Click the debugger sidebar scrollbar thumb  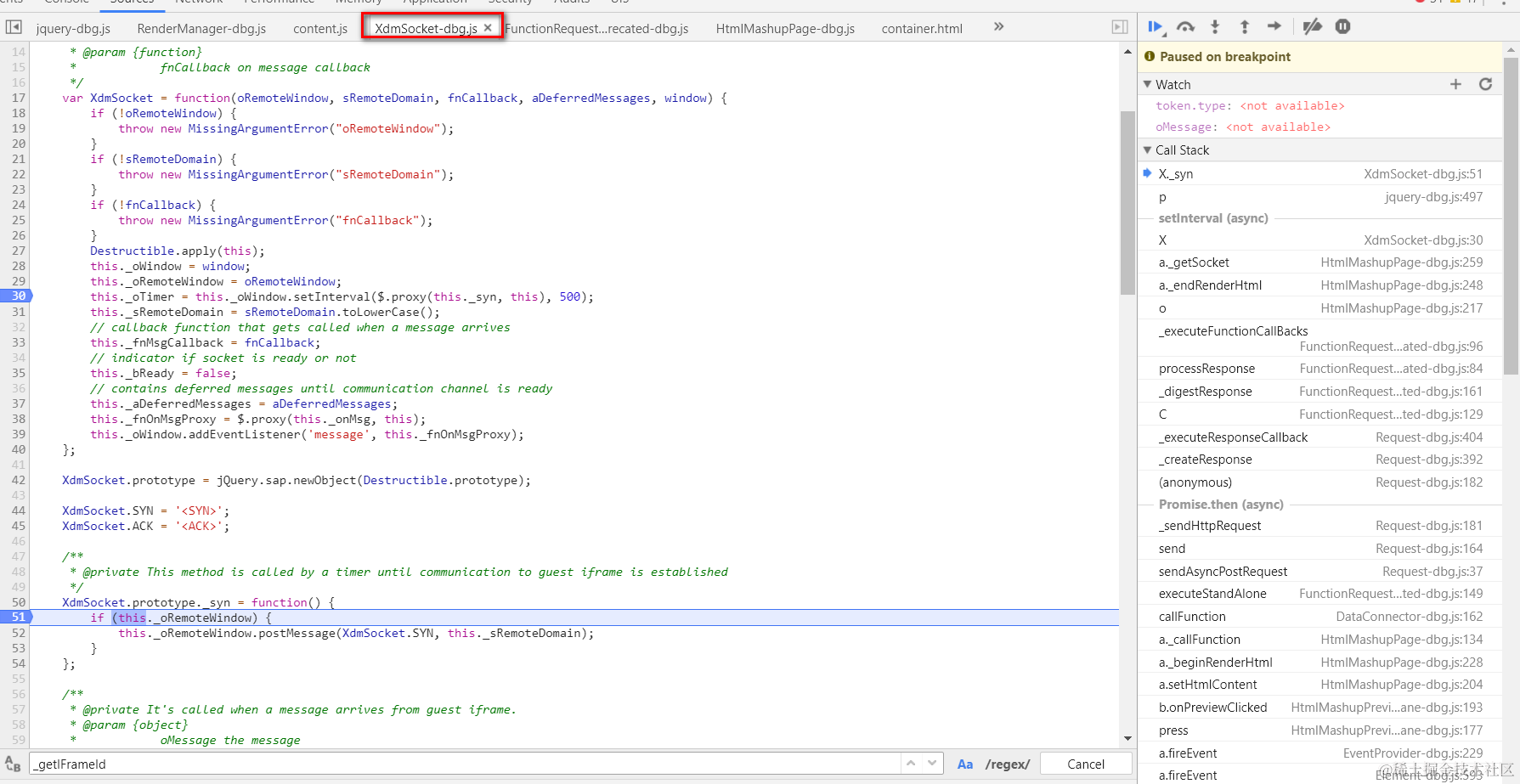point(1511,216)
